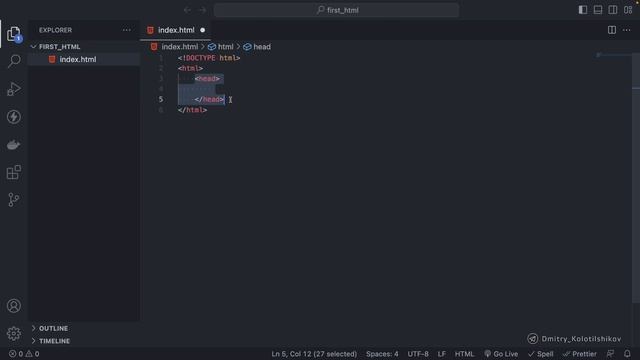
Task: Split the editor right
Action: pos(611,30)
